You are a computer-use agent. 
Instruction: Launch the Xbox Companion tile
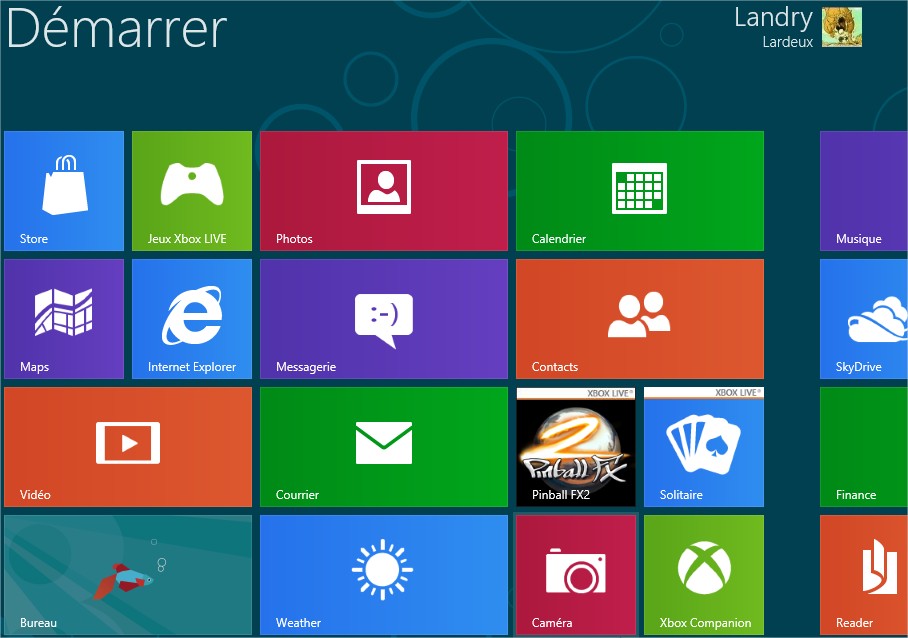click(704, 575)
